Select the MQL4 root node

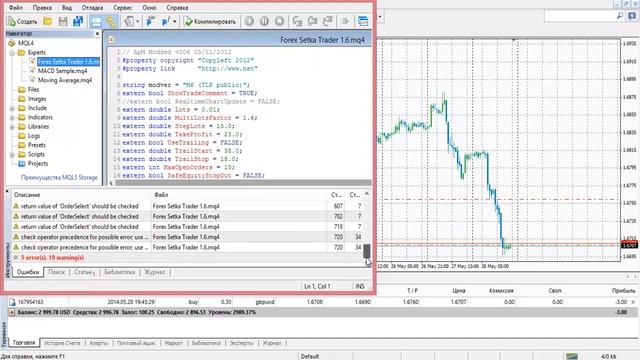(26, 43)
